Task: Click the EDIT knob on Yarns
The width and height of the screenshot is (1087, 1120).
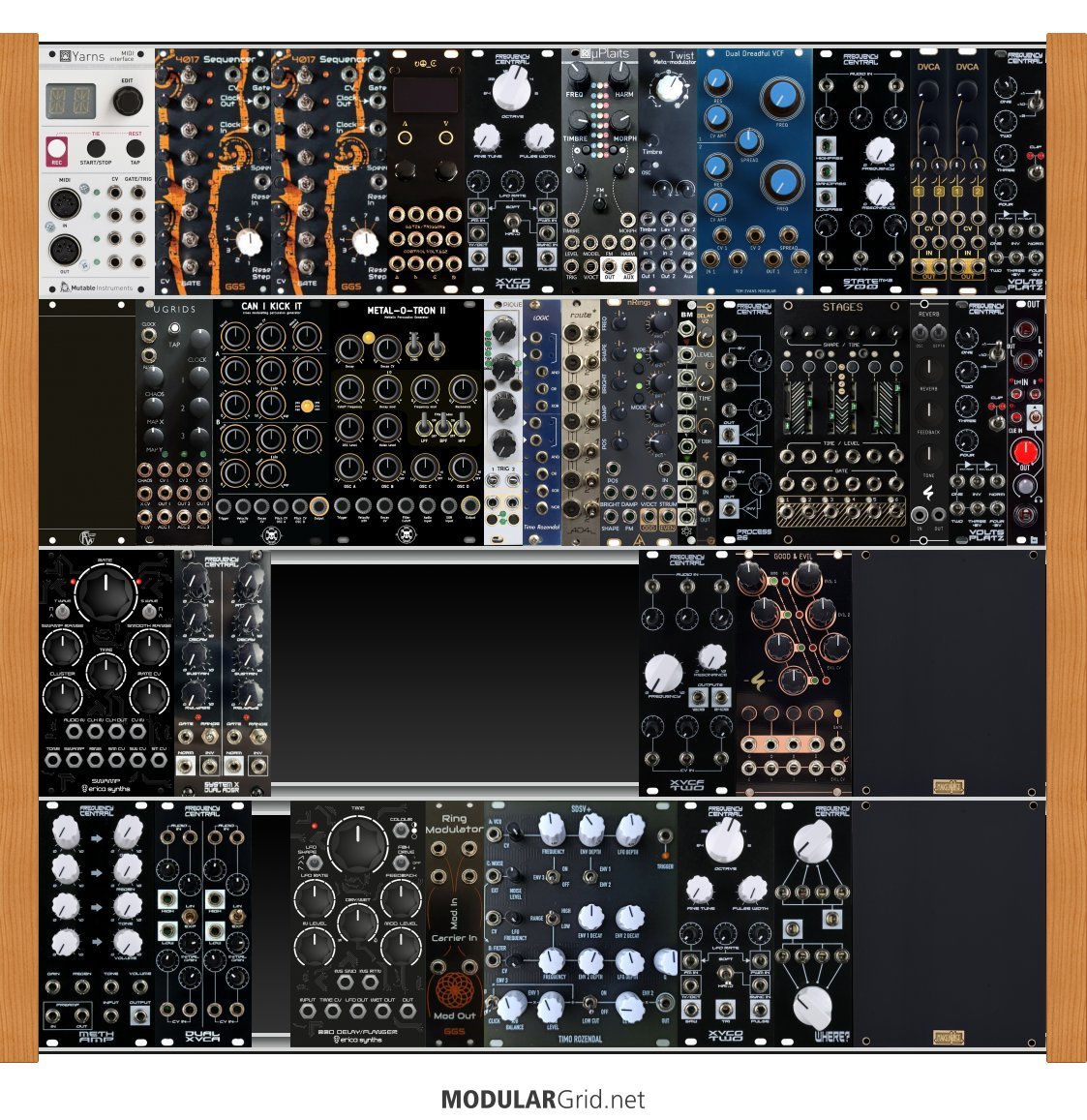Action: [127, 102]
